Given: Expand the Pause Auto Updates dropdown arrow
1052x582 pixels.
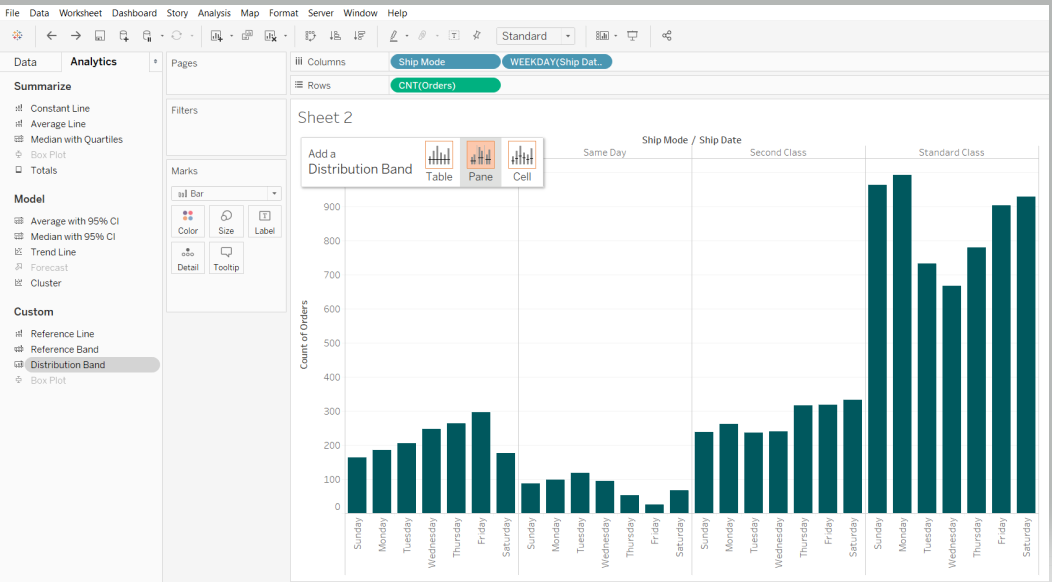Looking at the screenshot, I should coord(162,36).
